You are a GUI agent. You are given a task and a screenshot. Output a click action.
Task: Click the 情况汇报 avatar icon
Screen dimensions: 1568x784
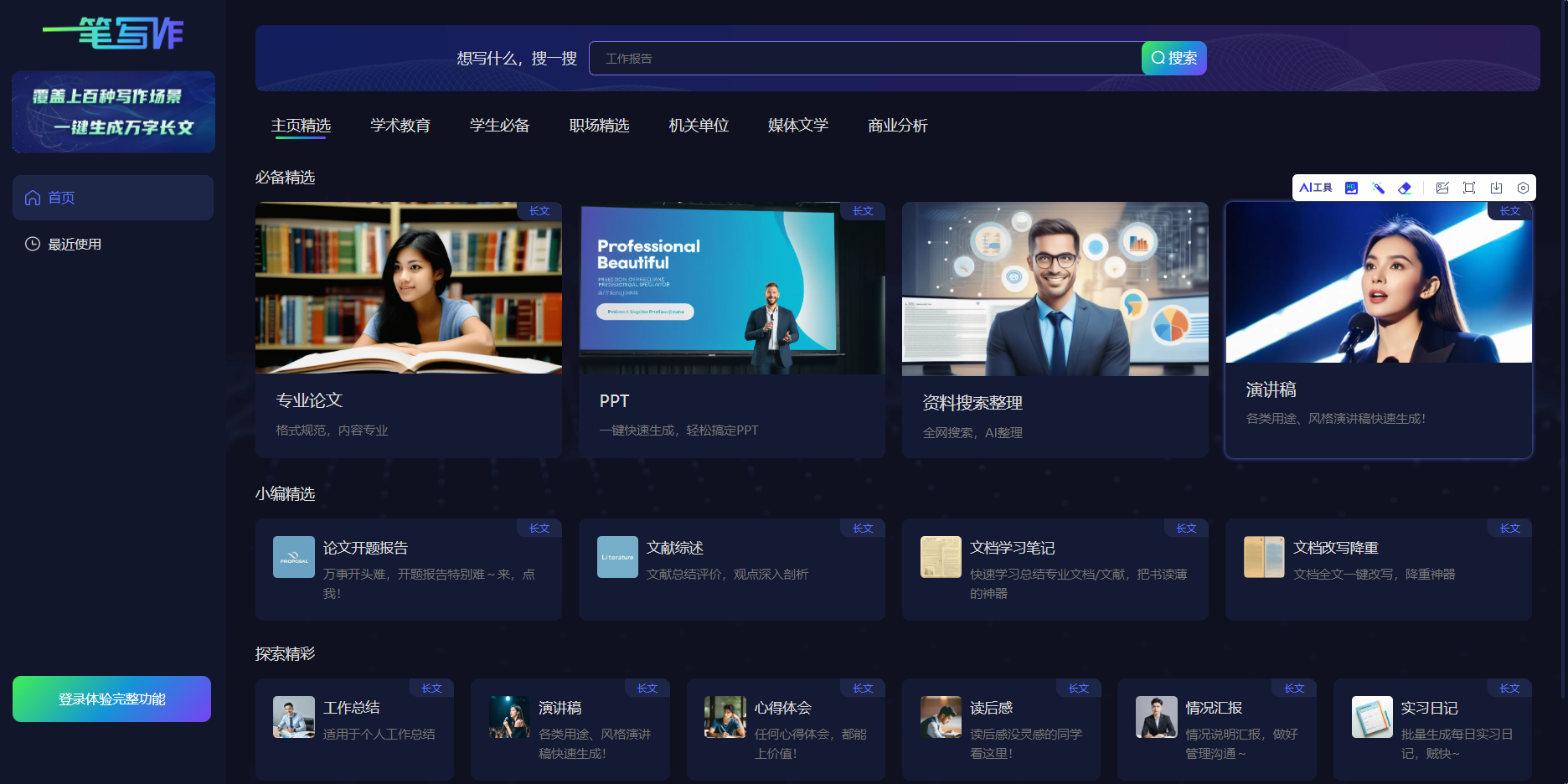pyautogui.click(x=1157, y=717)
